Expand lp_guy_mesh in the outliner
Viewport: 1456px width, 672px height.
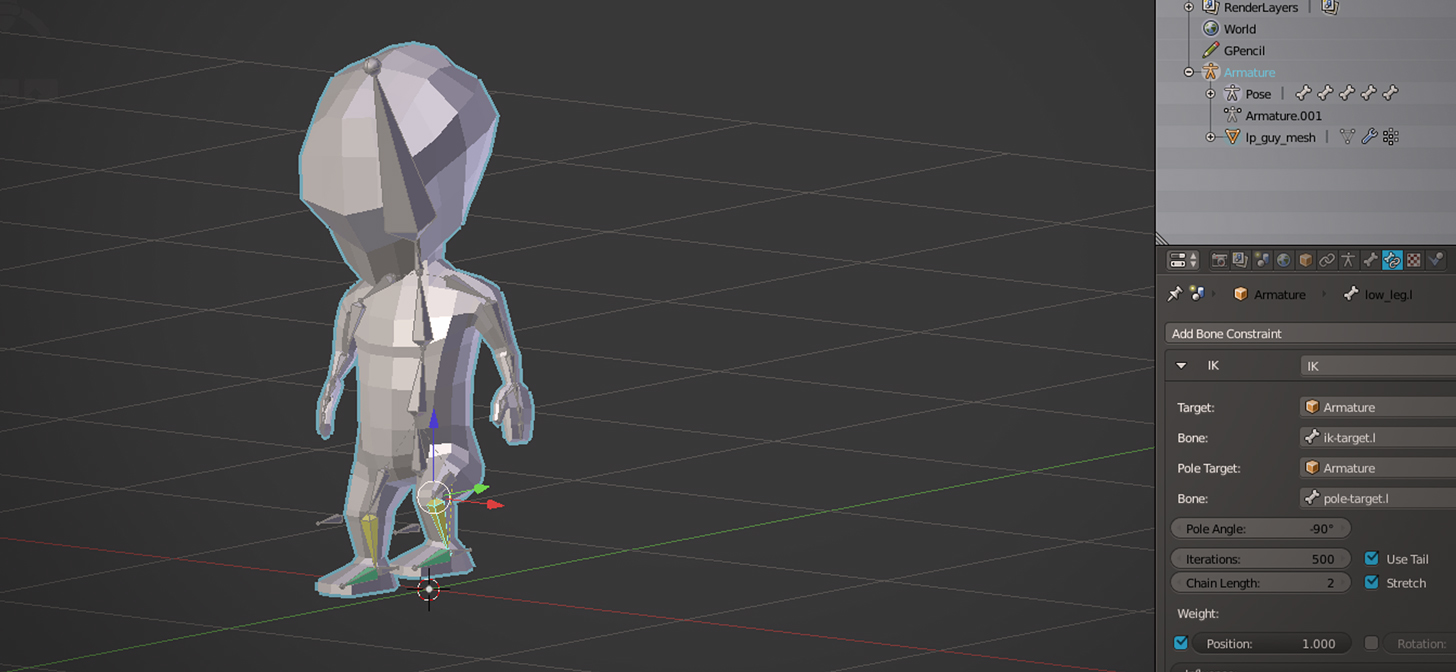pyautogui.click(x=1210, y=137)
